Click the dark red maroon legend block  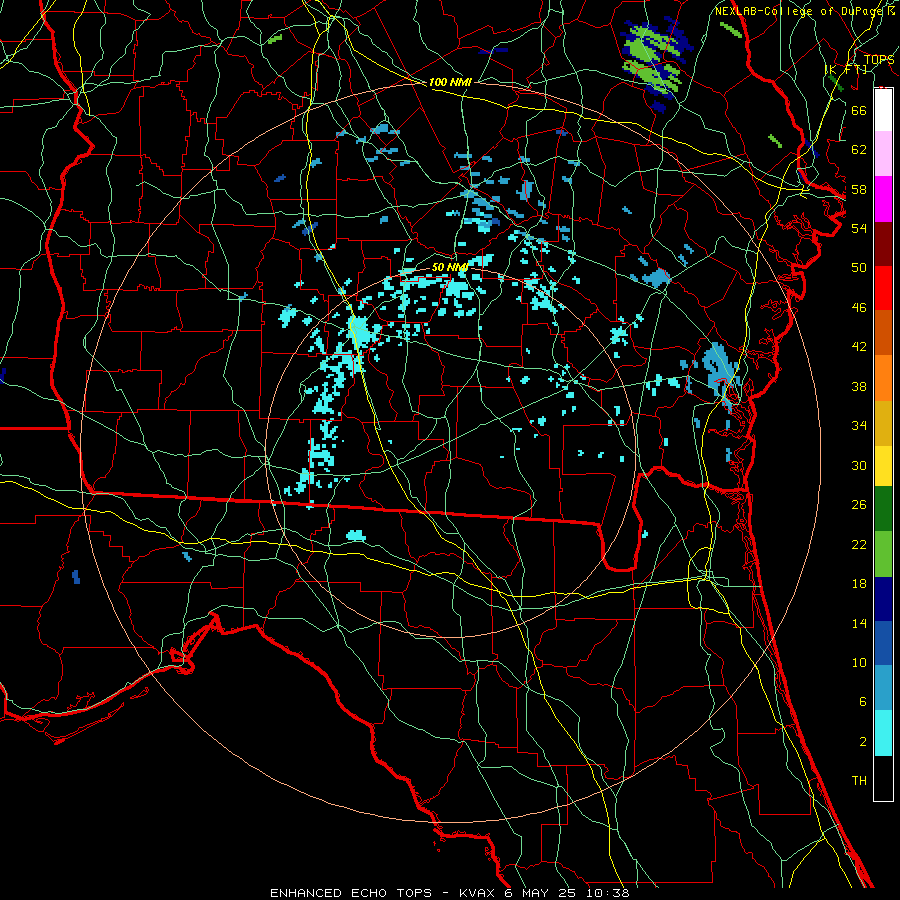click(883, 244)
